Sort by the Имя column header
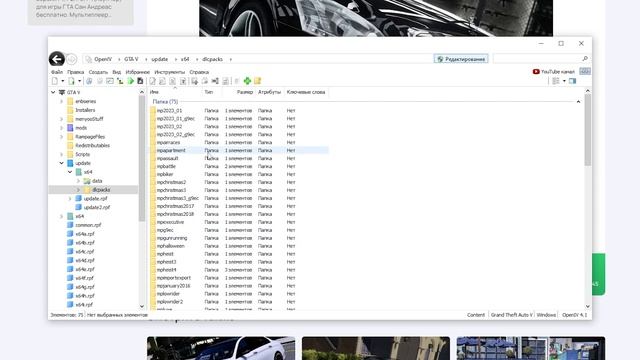The height and width of the screenshot is (360, 640). point(176,92)
